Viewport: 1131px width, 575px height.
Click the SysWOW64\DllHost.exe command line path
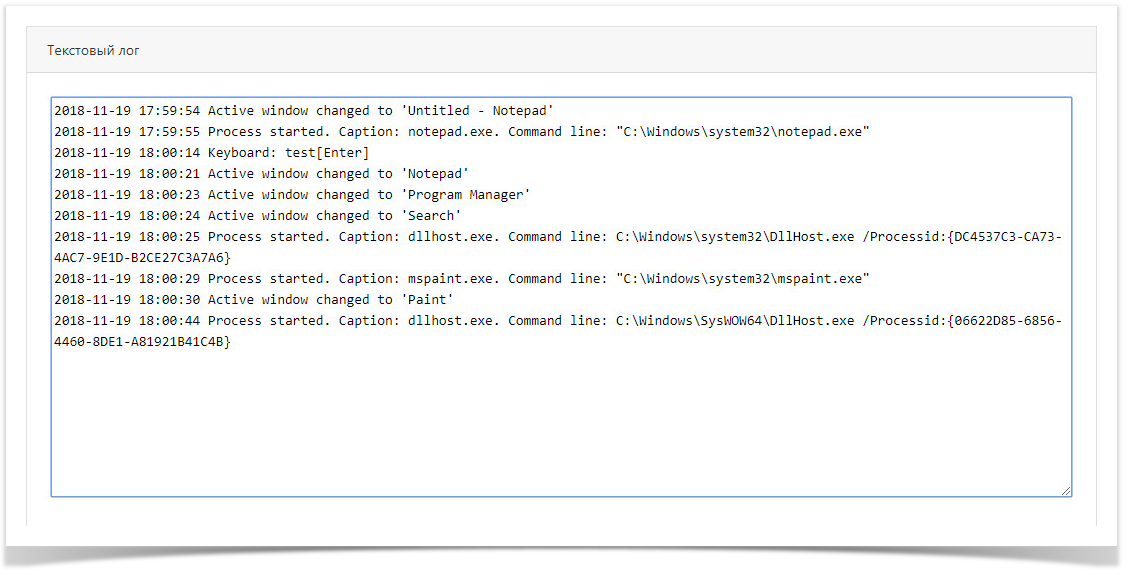click(734, 321)
